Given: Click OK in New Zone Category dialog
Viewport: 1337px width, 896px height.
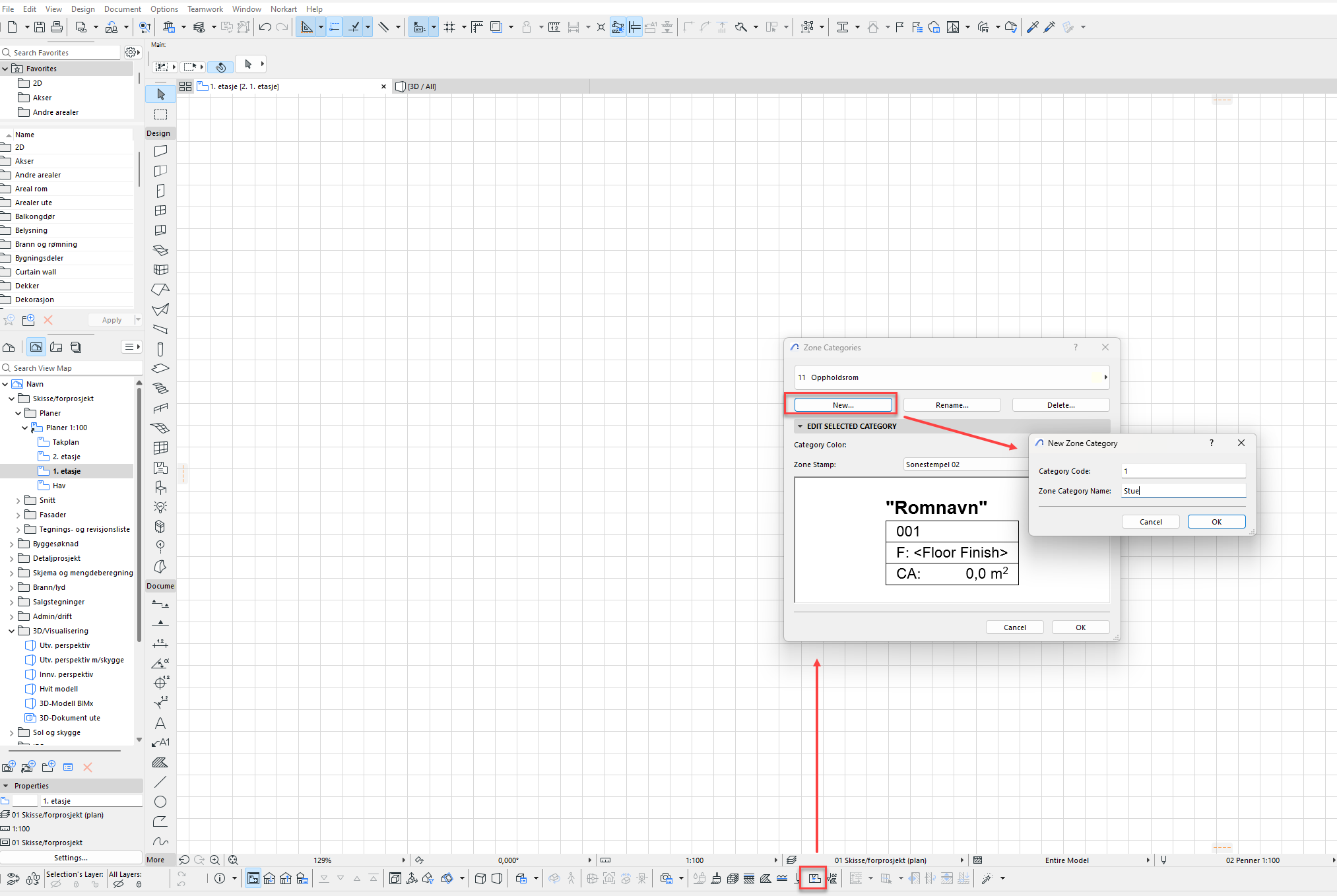Looking at the screenshot, I should click(1216, 522).
